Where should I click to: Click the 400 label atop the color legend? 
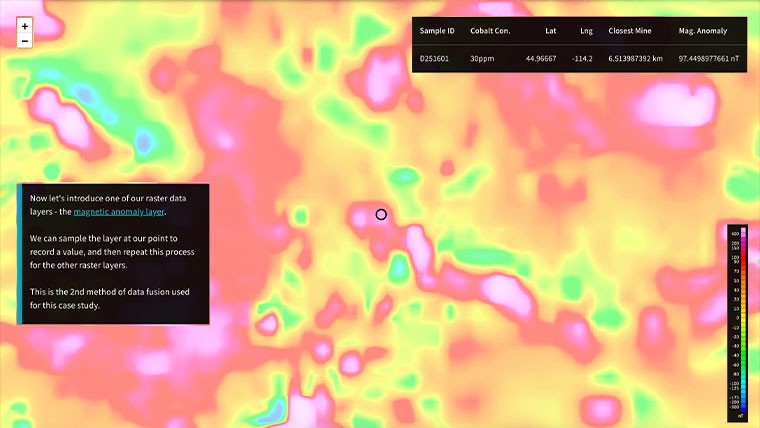click(735, 233)
